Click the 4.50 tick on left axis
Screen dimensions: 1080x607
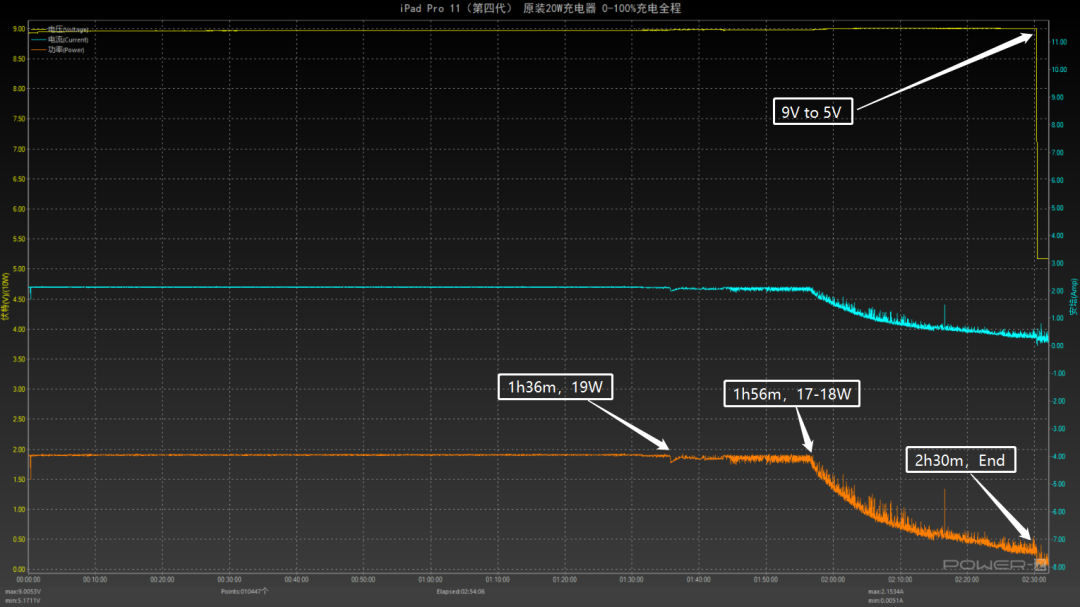[x=19, y=300]
